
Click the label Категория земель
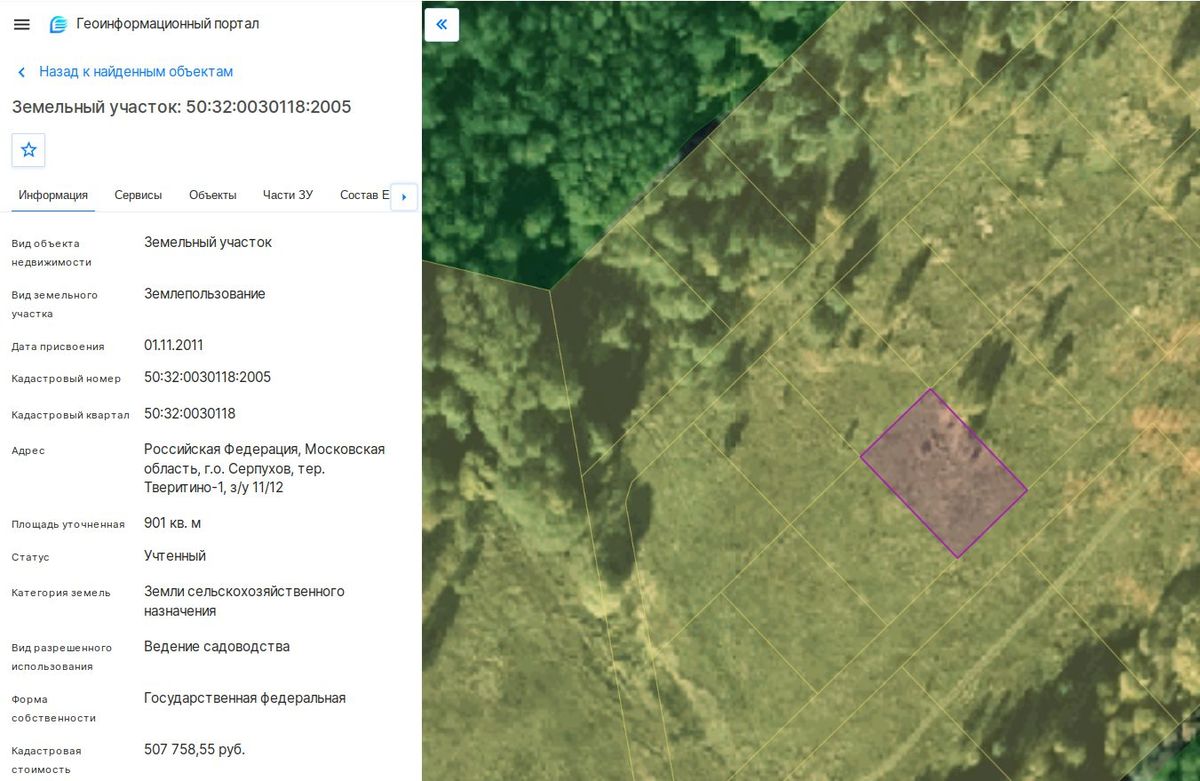(61, 593)
